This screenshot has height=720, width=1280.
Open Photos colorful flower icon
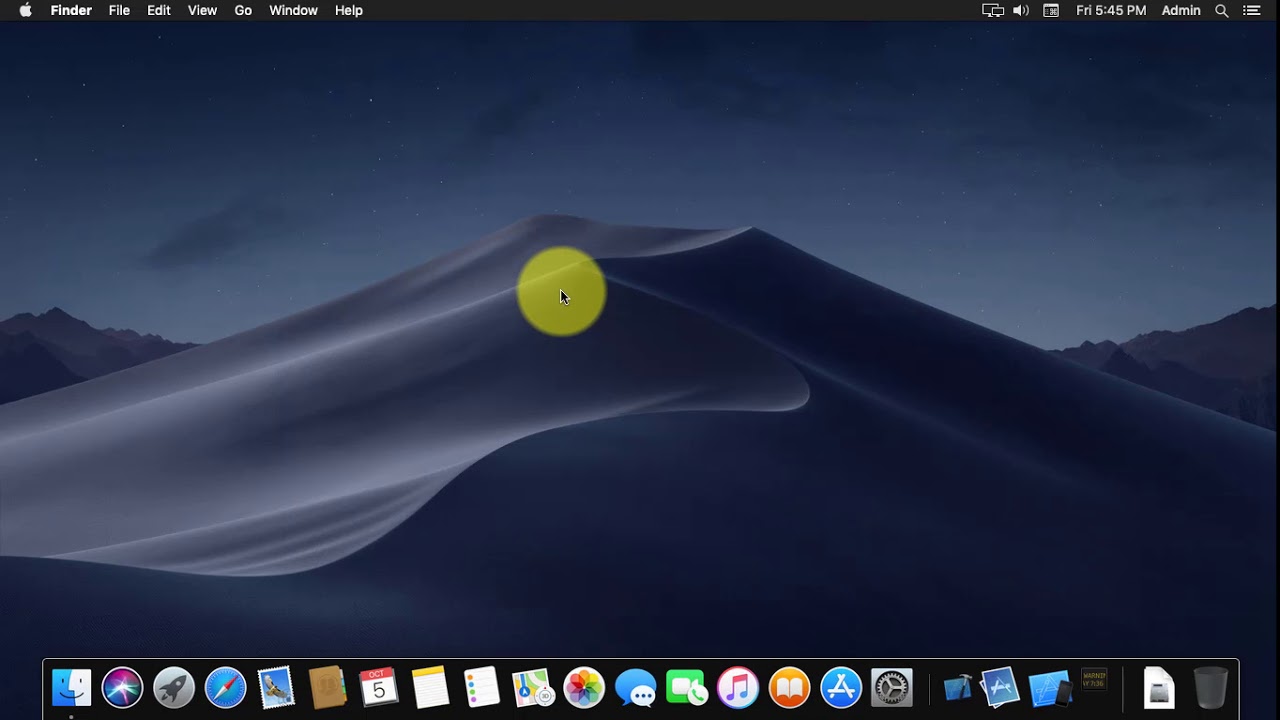pyautogui.click(x=584, y=688)
